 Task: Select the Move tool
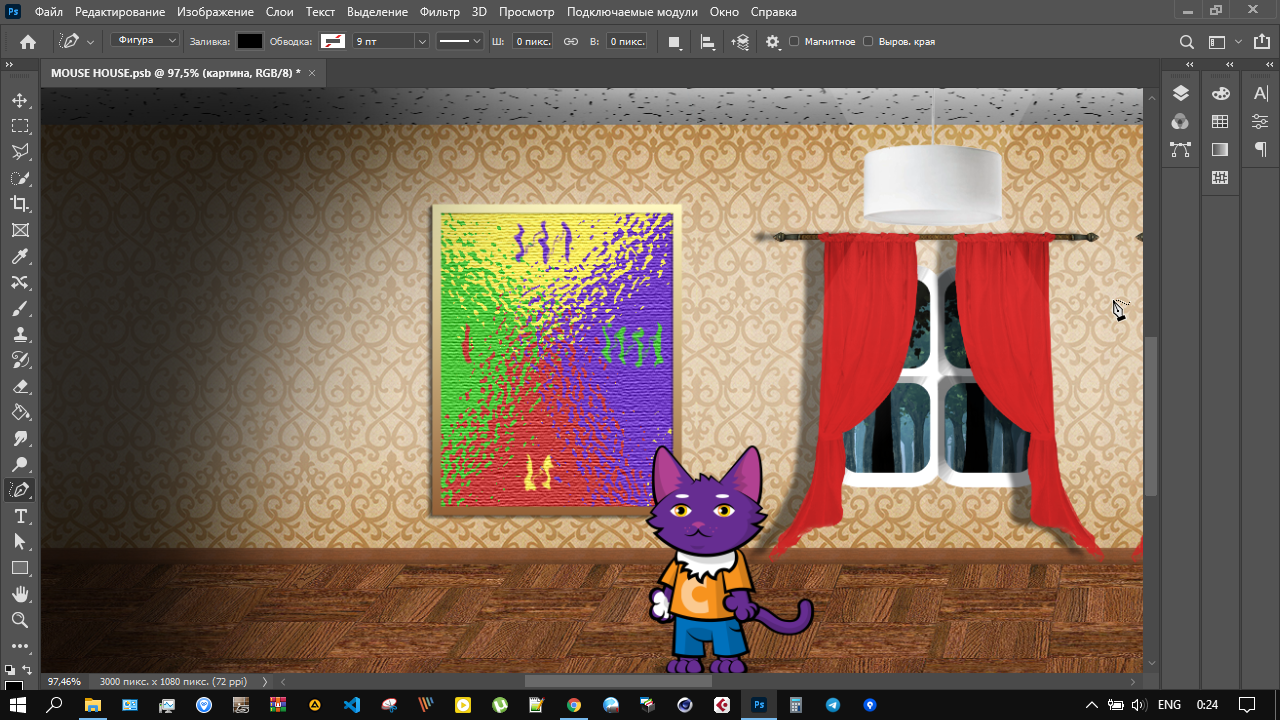coord(20,100)
